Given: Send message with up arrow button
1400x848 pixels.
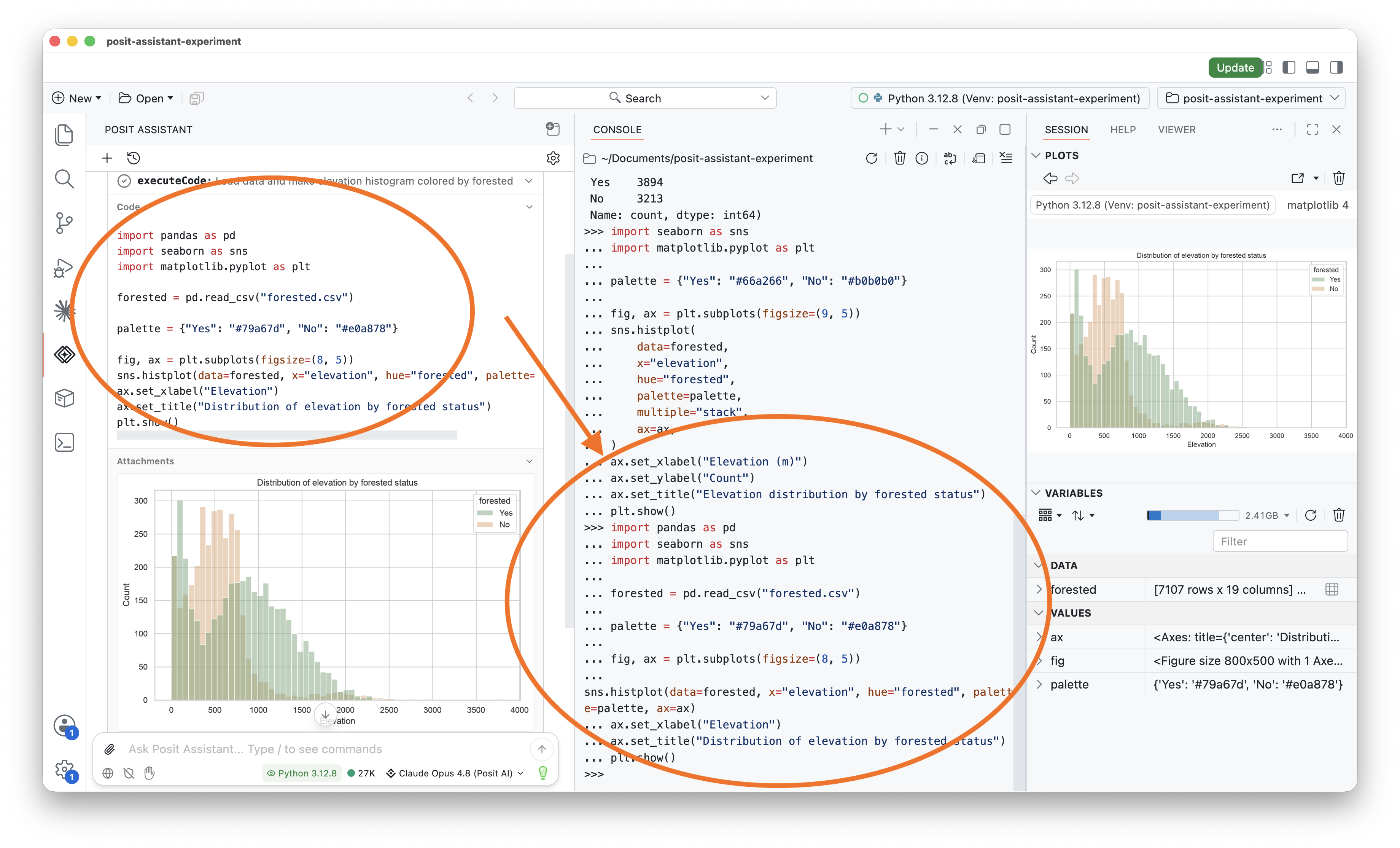Looking at the screenshot, I should point(541,749).
